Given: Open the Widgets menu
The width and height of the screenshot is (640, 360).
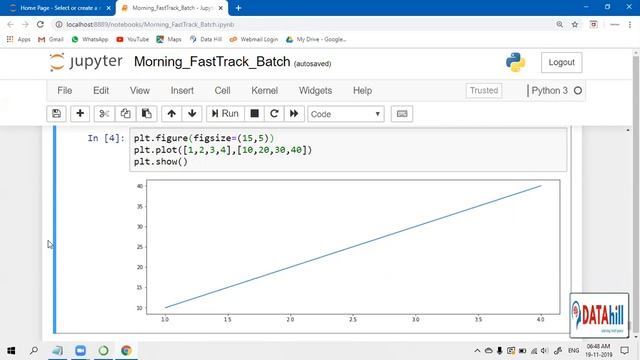Looking at the screenshot, I should (315, 91).
